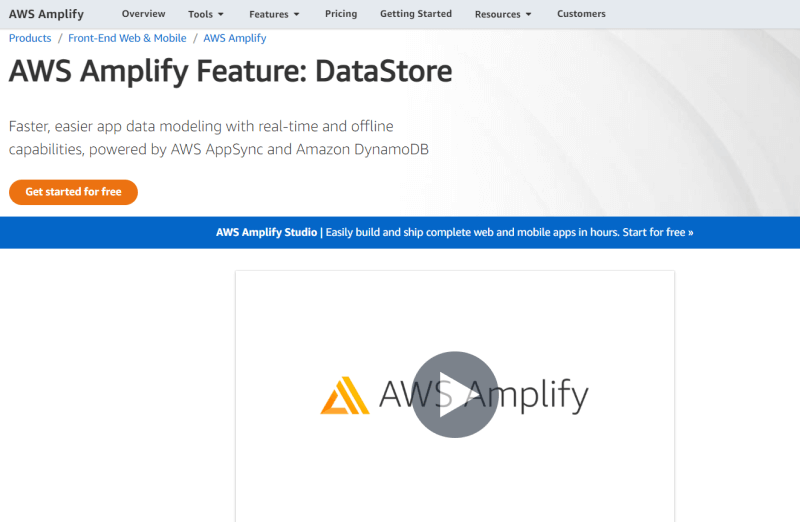
Task: Open the Customers page
Action: click(x=581, y=14)
